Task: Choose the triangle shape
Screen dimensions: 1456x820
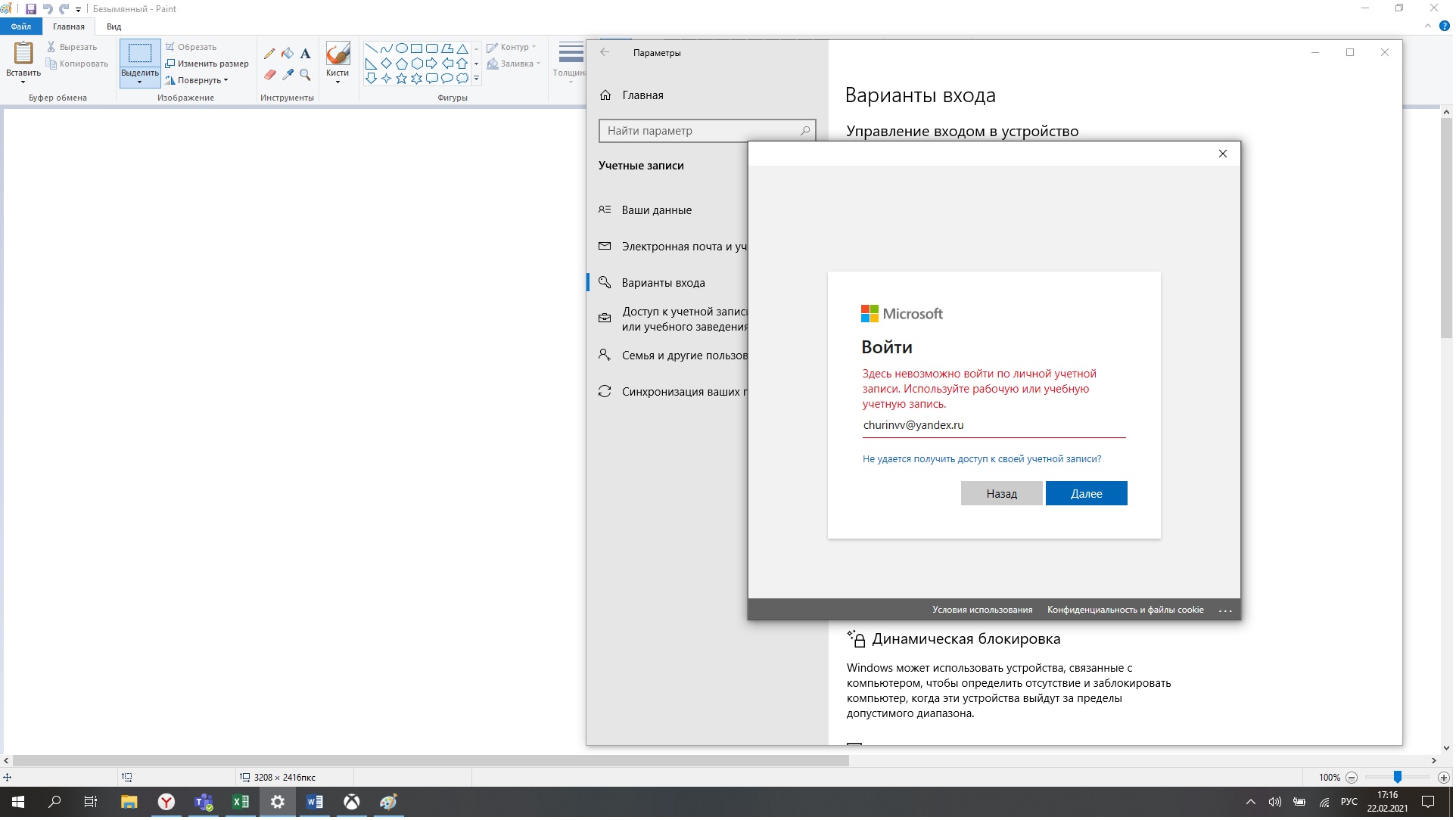Action: (x=462, y=48)
